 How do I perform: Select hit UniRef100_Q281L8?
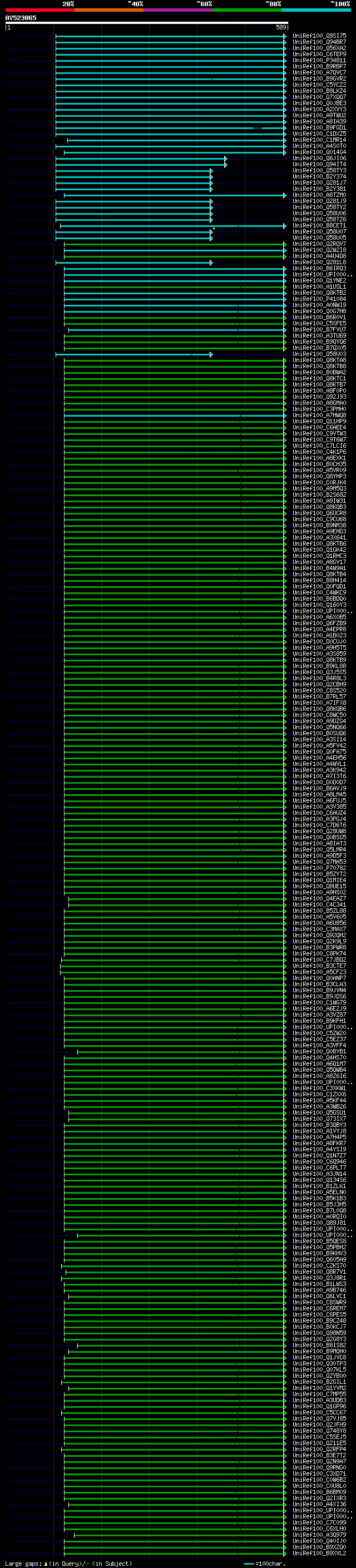319,263
